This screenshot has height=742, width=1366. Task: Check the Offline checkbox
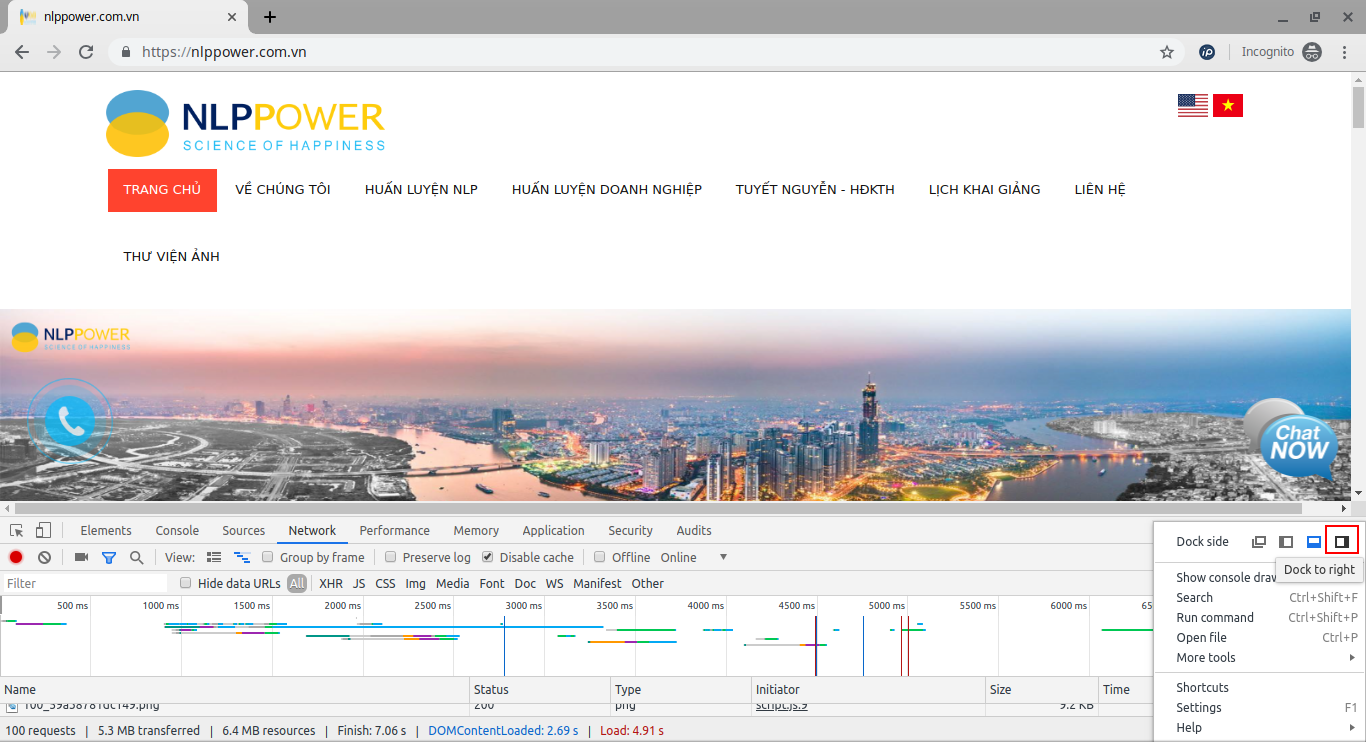(x=600, y=557)
